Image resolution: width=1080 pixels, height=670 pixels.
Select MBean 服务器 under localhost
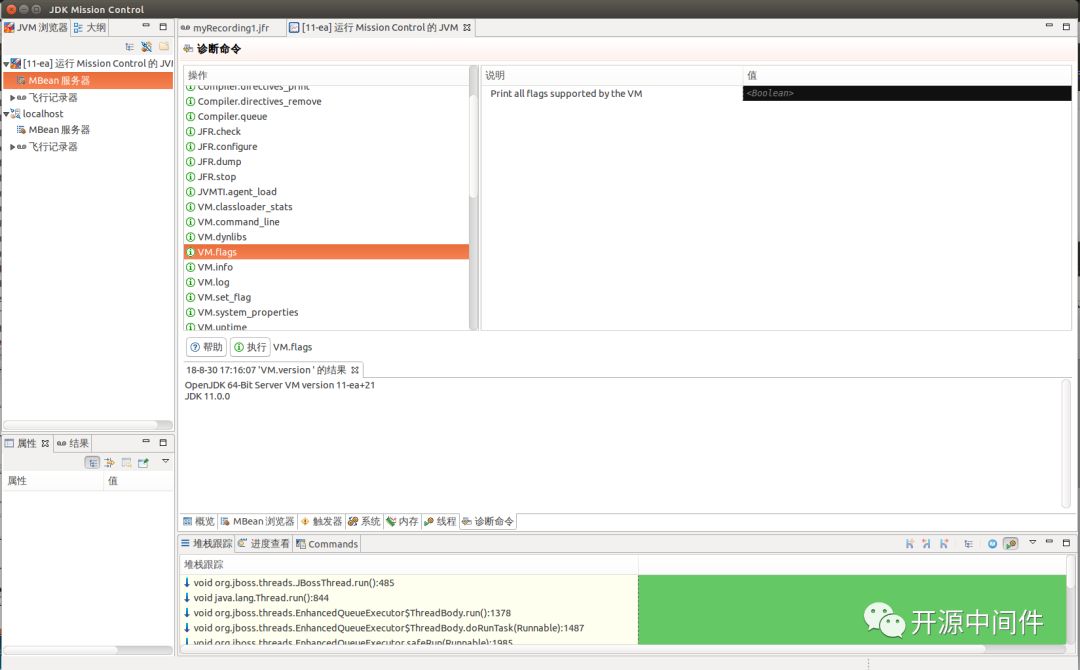(59, 129)
